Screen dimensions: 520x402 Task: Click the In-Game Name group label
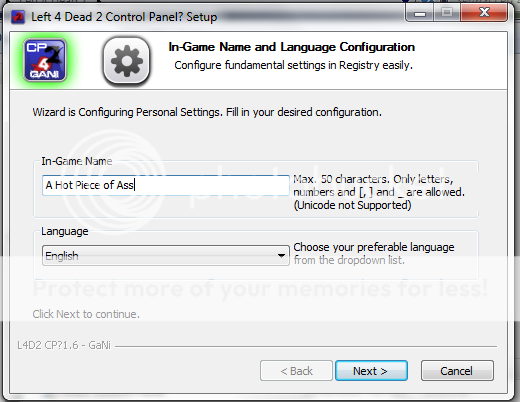[77, 161]
